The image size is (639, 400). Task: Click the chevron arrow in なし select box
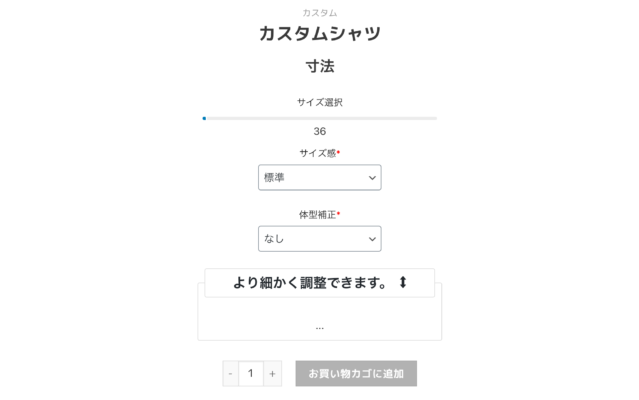(372, 239)
